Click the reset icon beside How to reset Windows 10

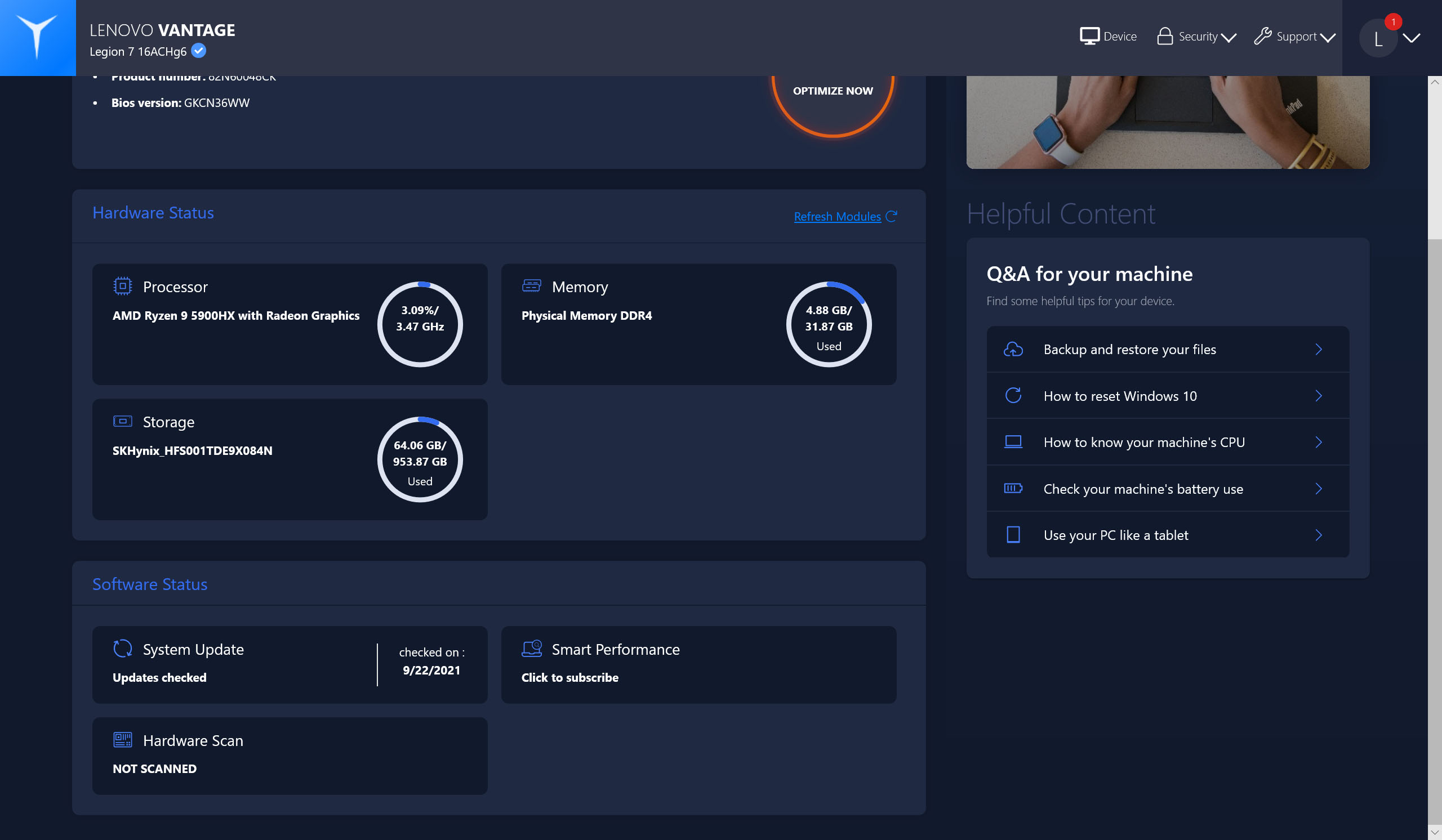(x=1013, y=396)
